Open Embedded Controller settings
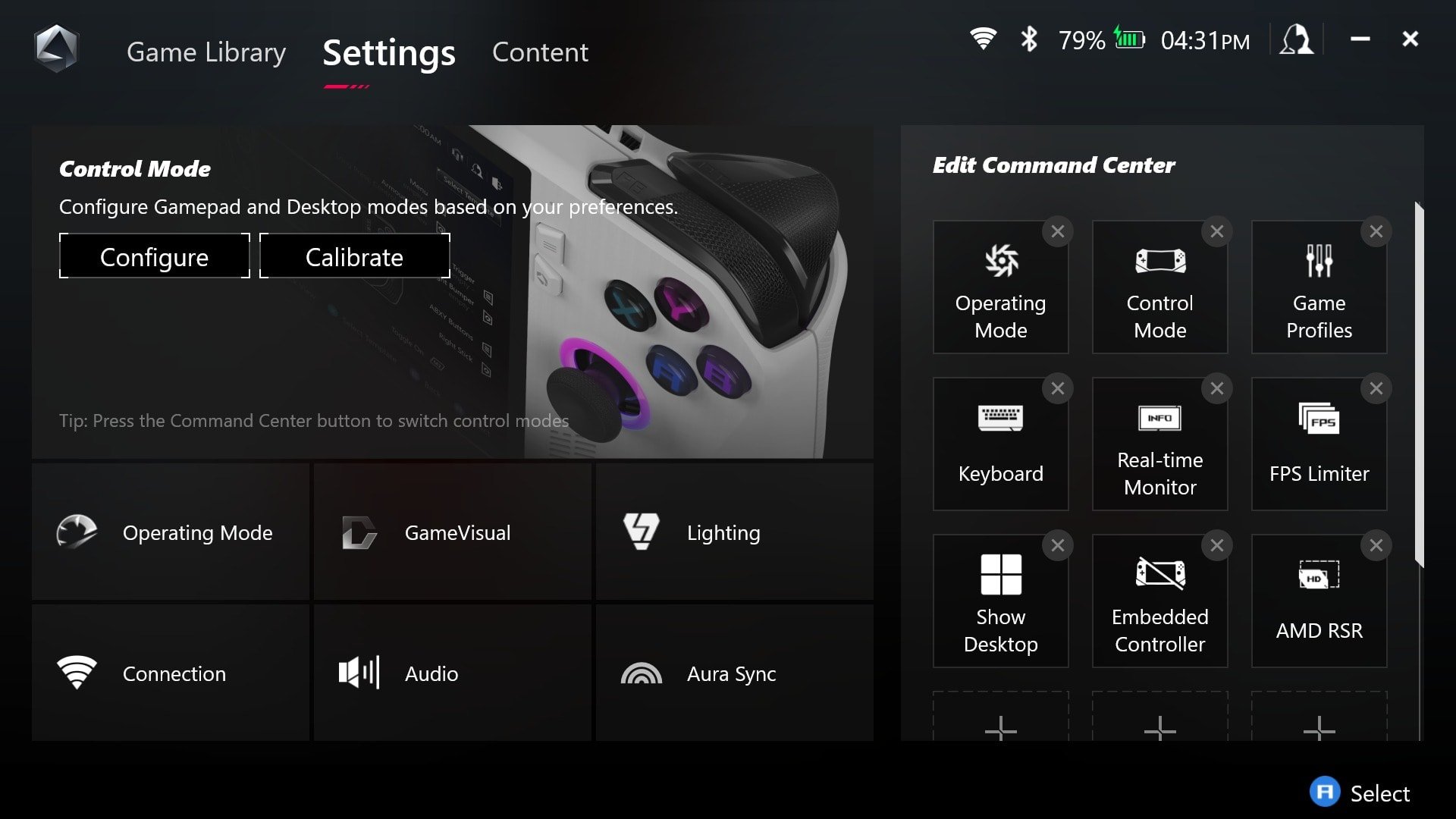 1159,600
